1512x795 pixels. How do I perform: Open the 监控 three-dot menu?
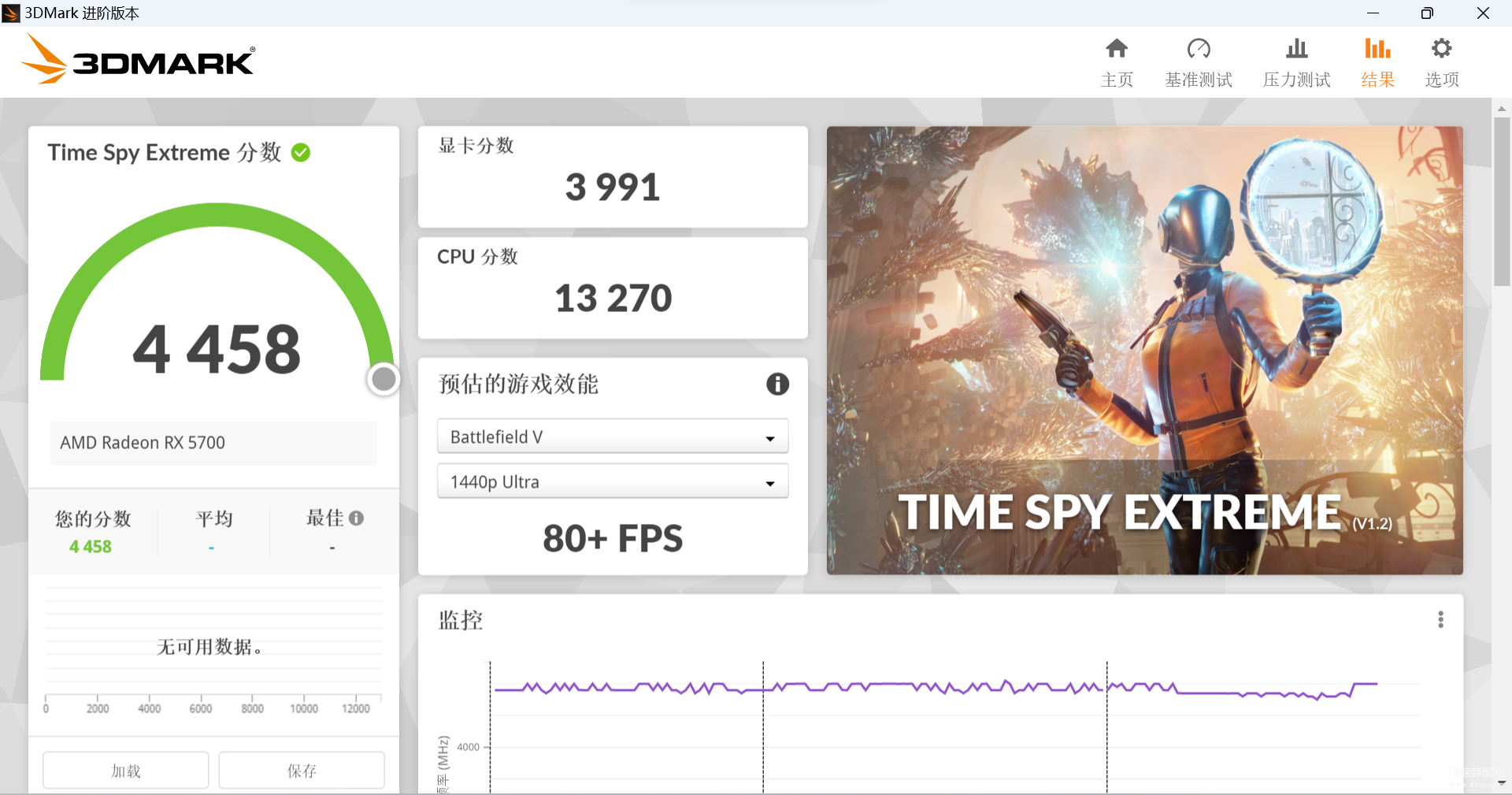(1440, 619)
